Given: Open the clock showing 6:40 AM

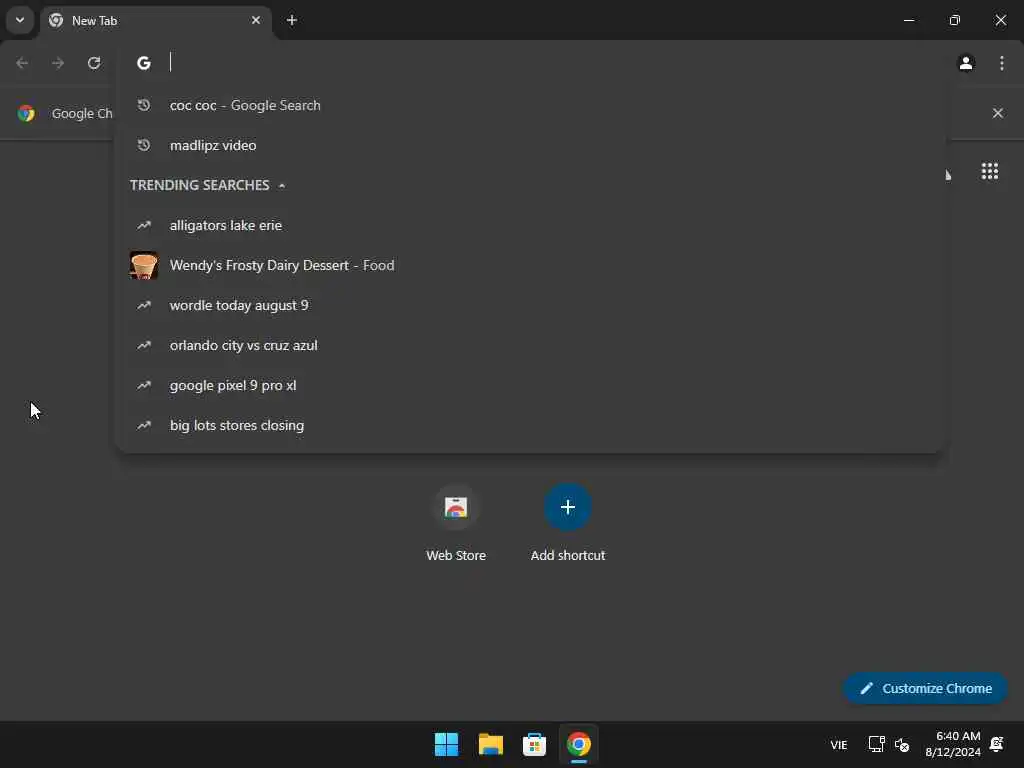Looking at the screenshot, I should pyautogui.click(x=953, y=744).
